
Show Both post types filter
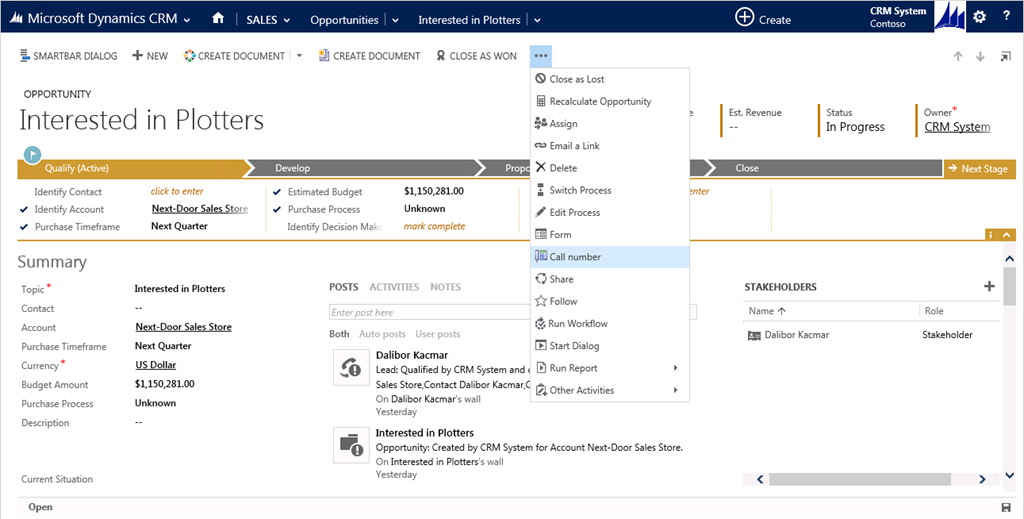[339, 334]
